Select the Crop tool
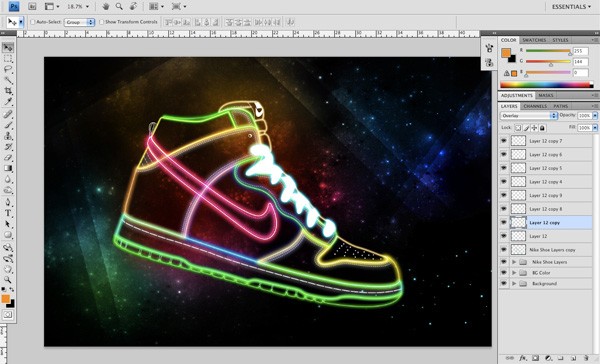The height and width of the screenshot is (364, 600). point(8,91)
